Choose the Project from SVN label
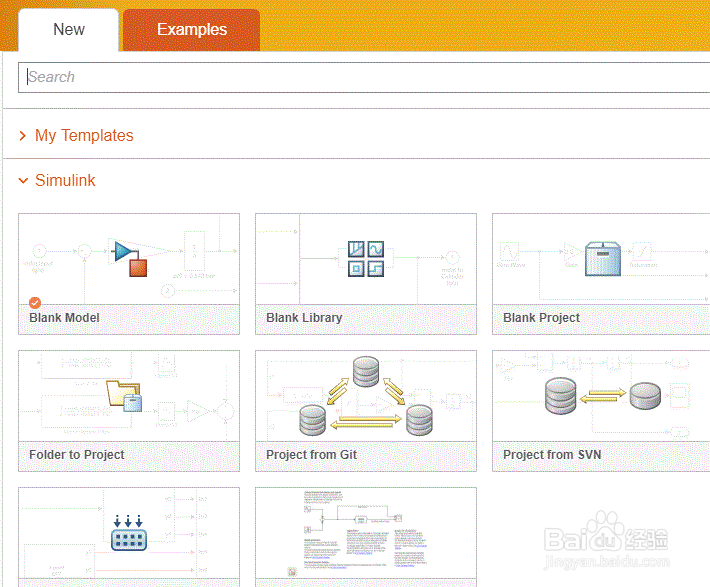This screenshot has width=710, height=587. click(x=552, y=455)
